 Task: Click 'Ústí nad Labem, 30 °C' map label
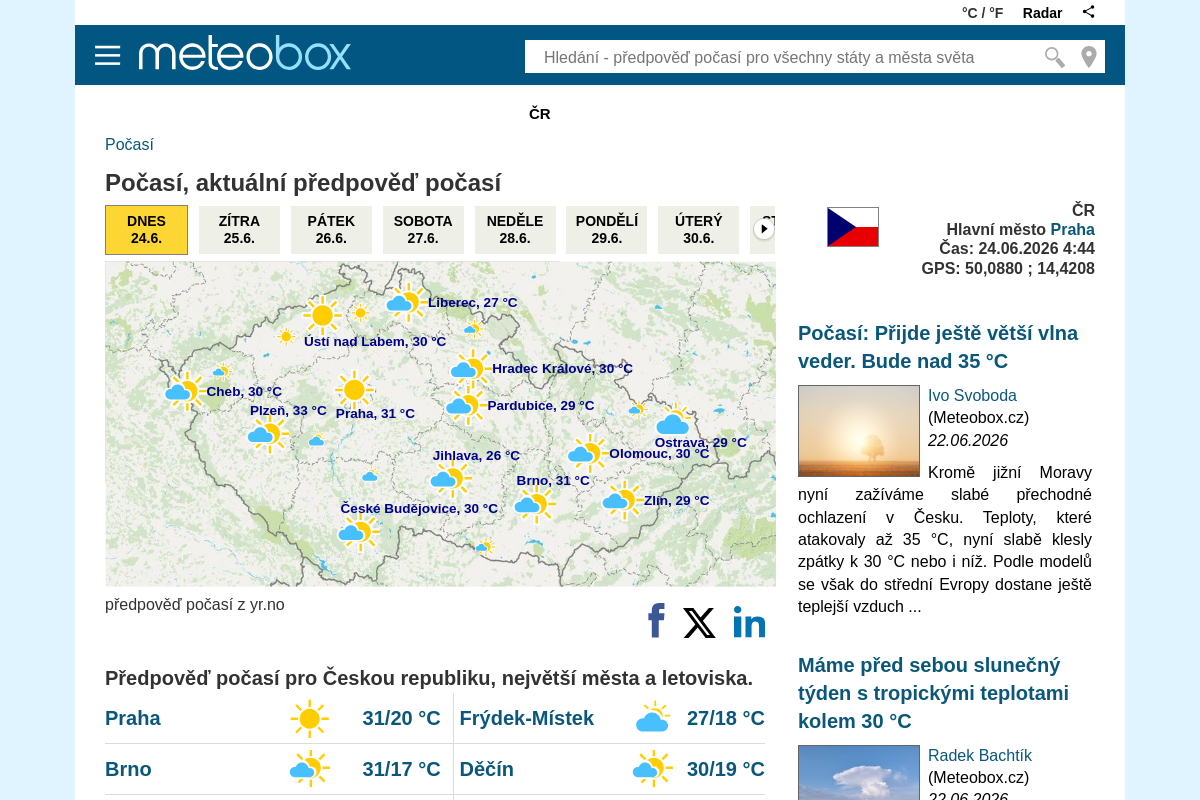point(375,342)
